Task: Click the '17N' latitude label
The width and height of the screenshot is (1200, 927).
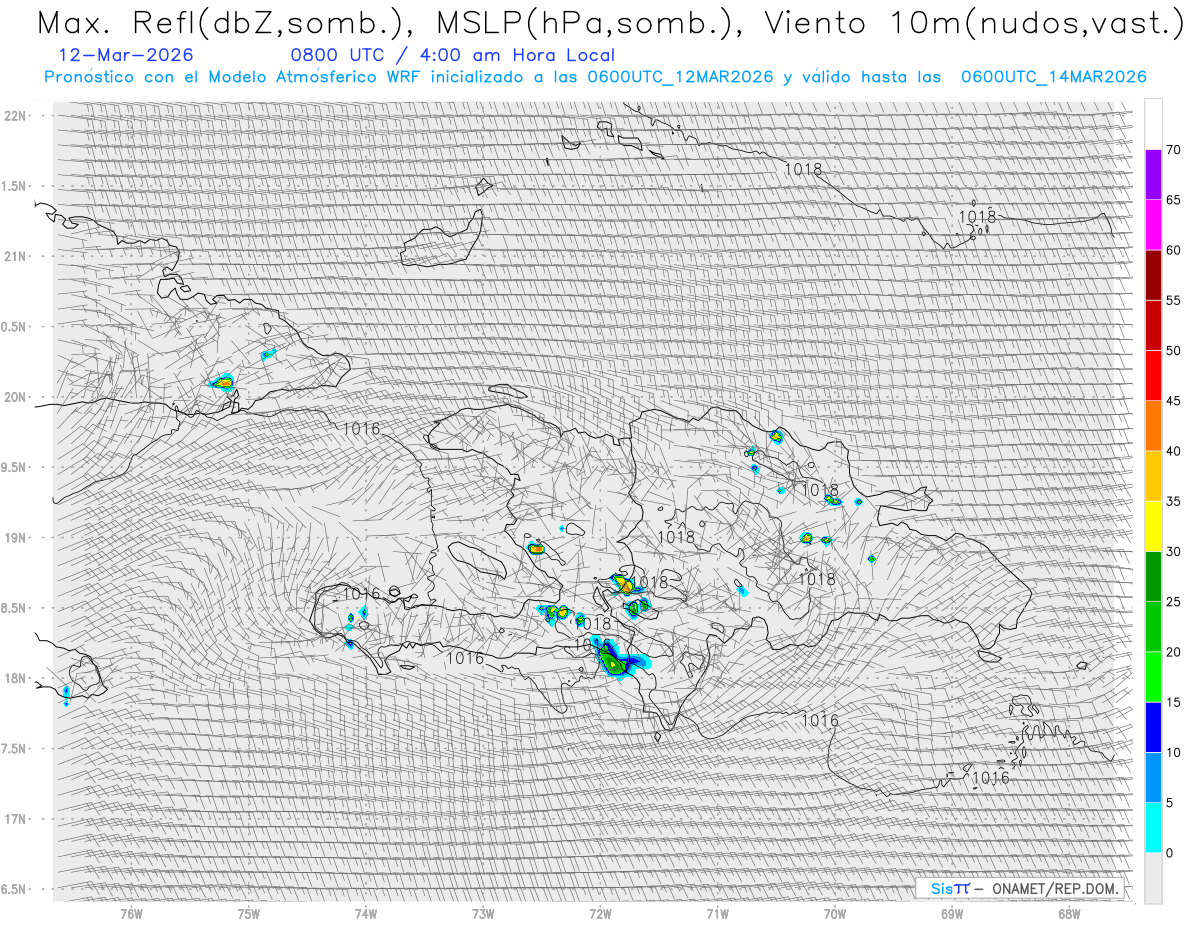Action: click(16, 819)
